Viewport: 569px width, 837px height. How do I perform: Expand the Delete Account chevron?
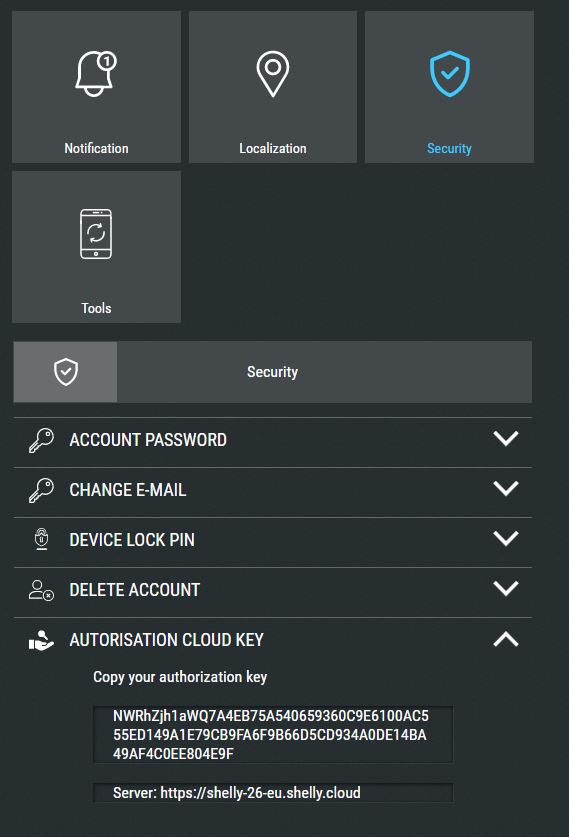click(506, 588)
